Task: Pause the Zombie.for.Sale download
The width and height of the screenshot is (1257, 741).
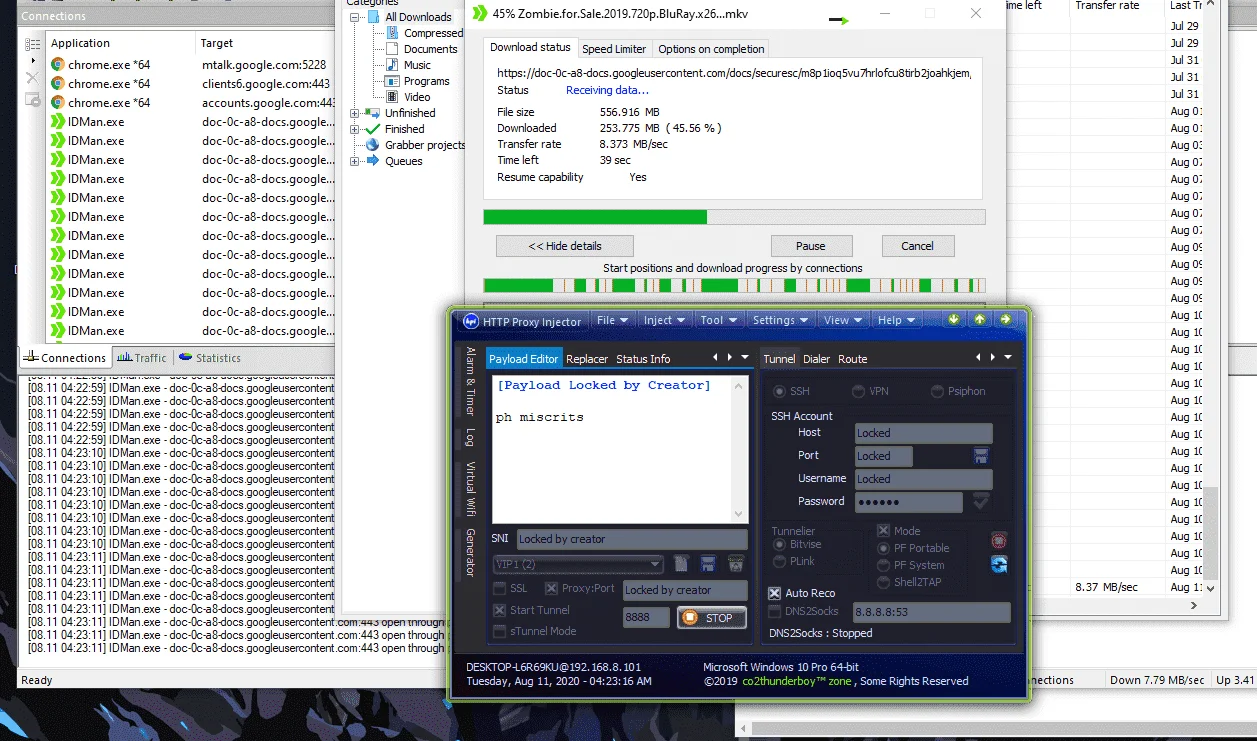Action: tap(811, 246)
